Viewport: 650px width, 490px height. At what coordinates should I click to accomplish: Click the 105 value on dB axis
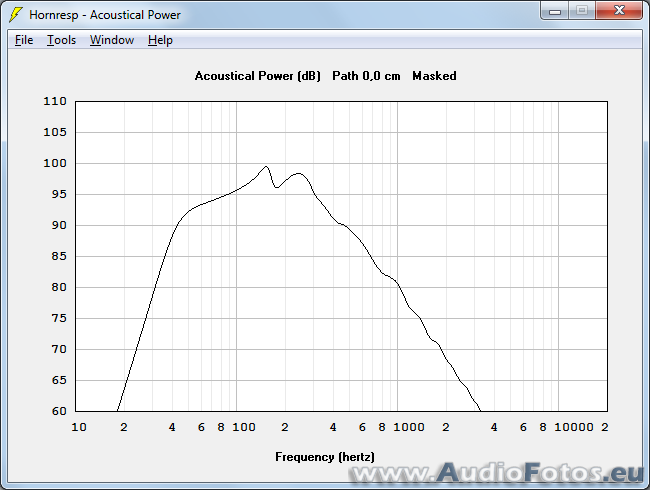pyautogui.click(x=55, y=132)
